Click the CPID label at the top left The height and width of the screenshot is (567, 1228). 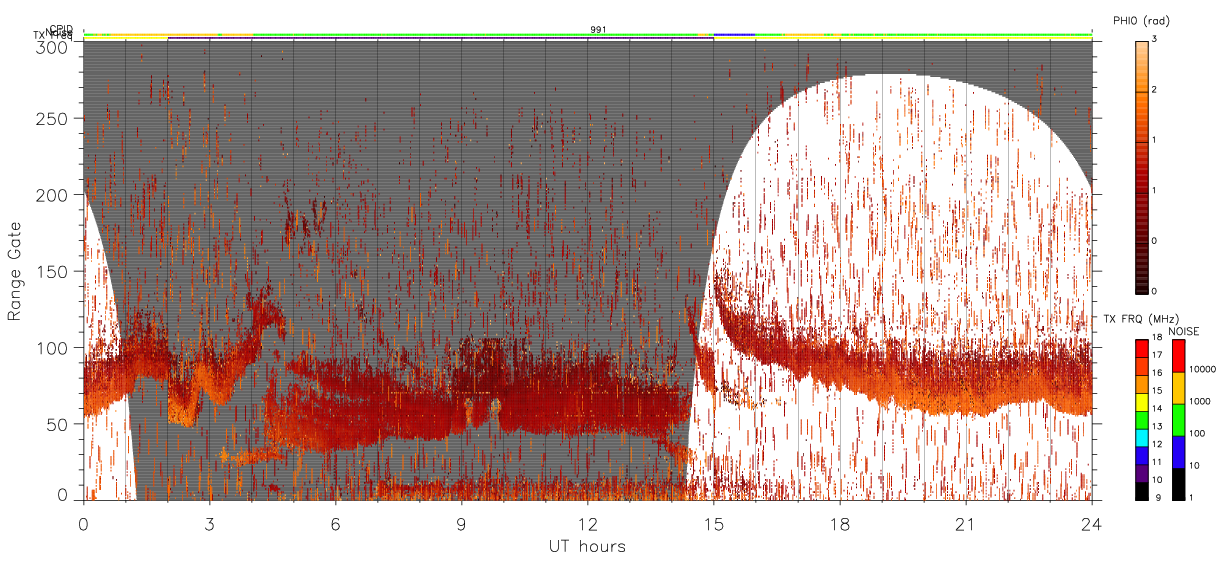(x=61, y=29)
